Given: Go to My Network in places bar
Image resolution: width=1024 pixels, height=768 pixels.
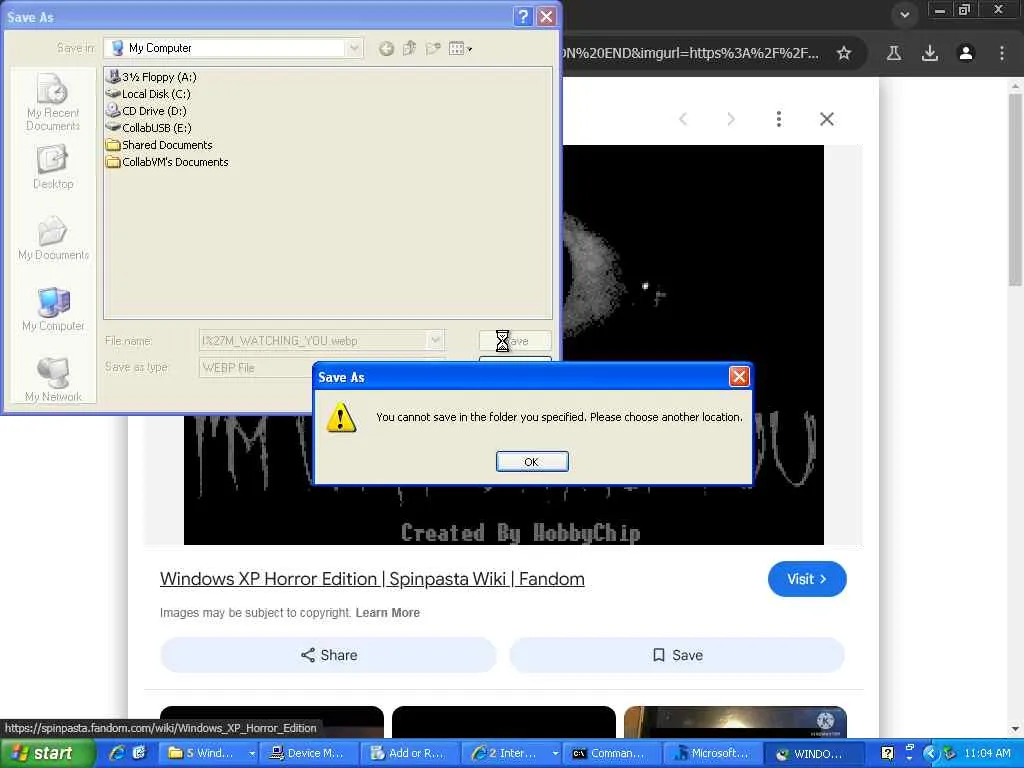Looking at the screenshot, I should tap(53, 379).
